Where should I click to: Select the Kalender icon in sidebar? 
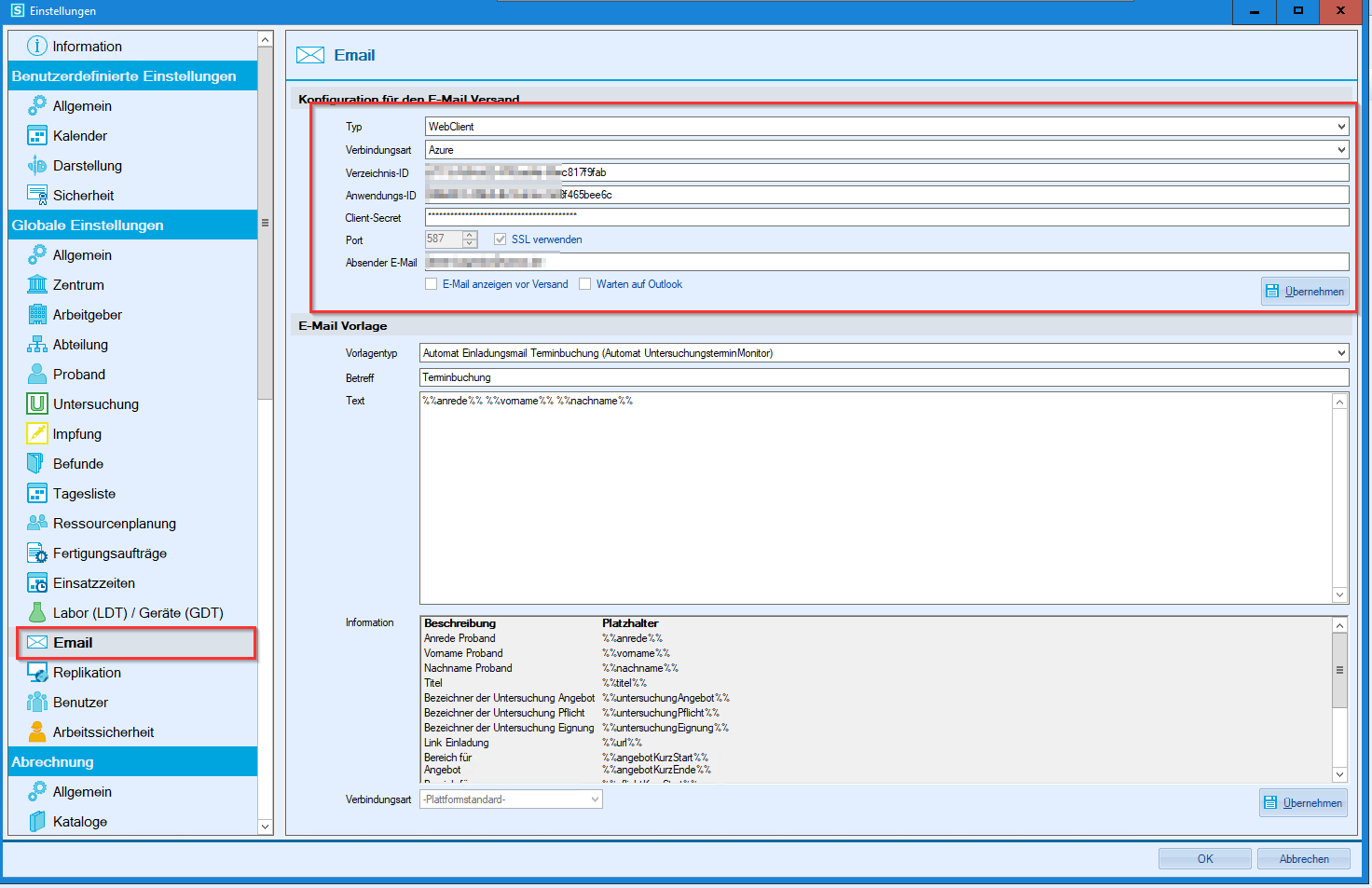pyautogui.click(x=37, y=135)
